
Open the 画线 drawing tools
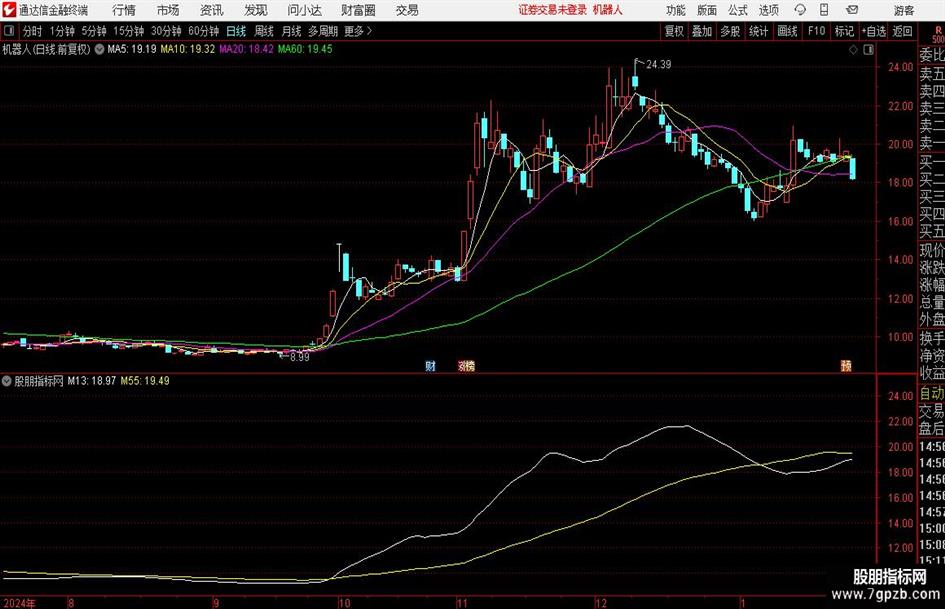point(787,31)
